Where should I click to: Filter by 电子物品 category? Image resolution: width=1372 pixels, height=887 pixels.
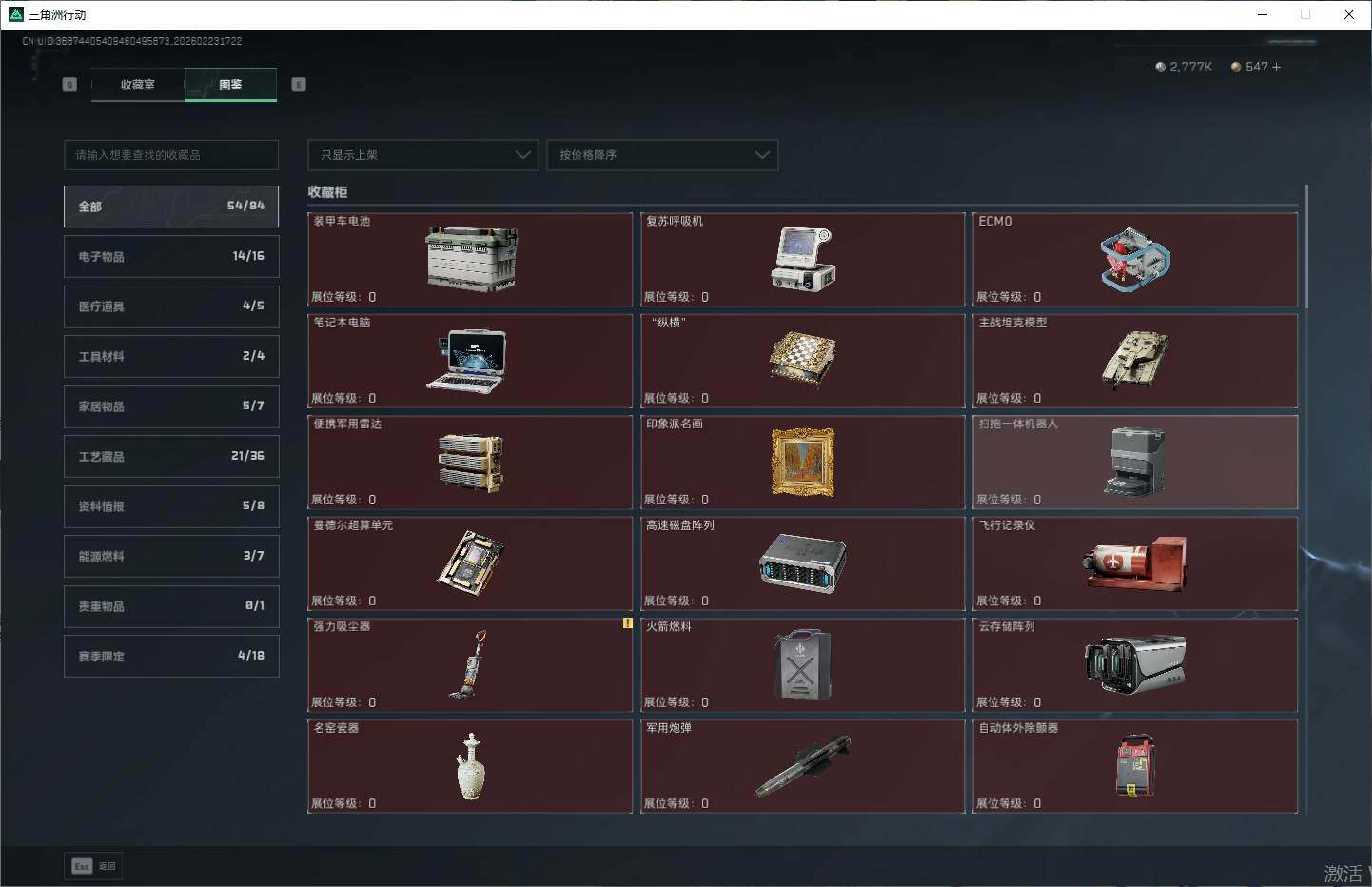tap(171, 257)
